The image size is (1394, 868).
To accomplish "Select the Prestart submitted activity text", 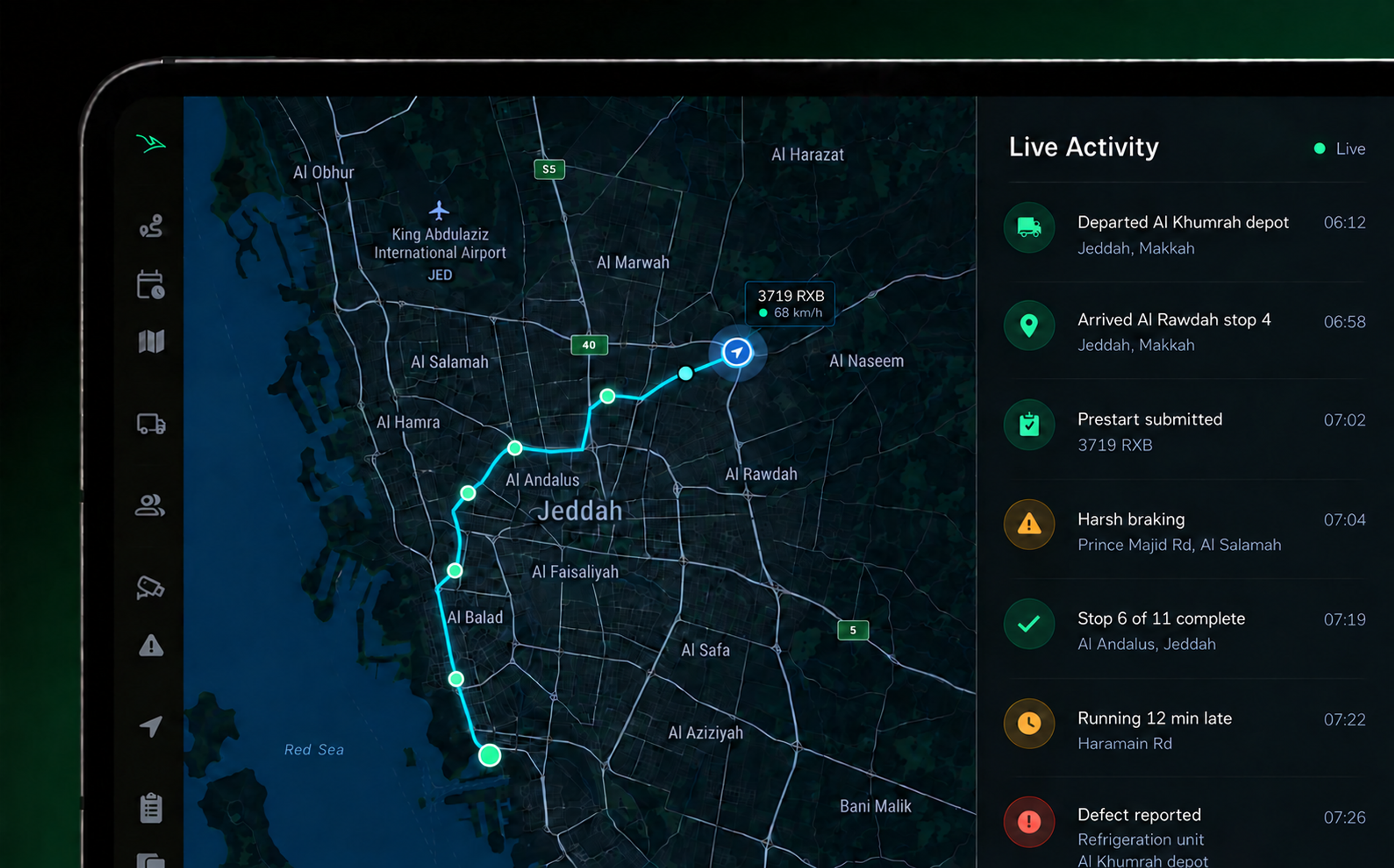I will coord(1150,419).
